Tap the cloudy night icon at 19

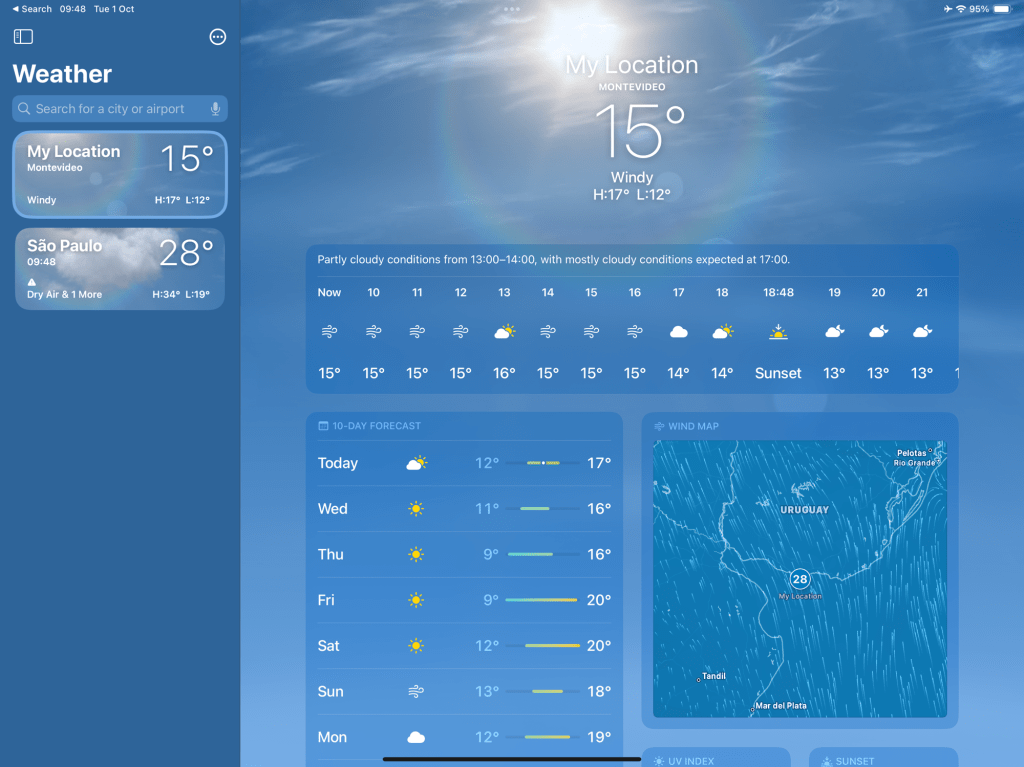(834, 332)
